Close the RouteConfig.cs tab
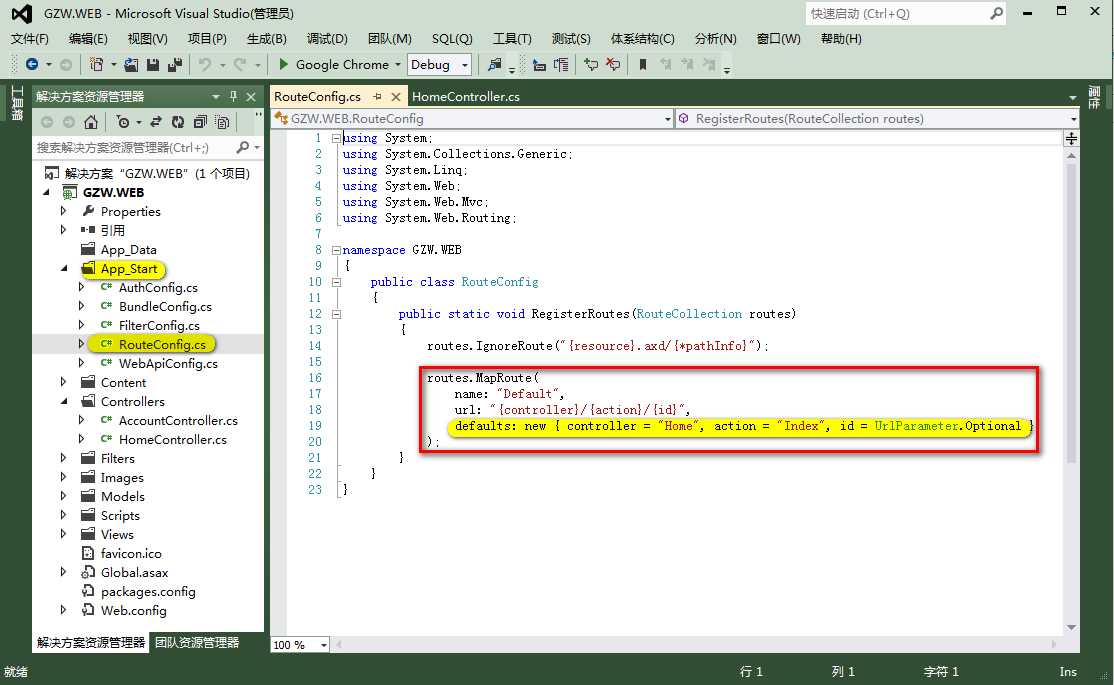The width and height of the screenshot is (1114, 685). (396, 97)
